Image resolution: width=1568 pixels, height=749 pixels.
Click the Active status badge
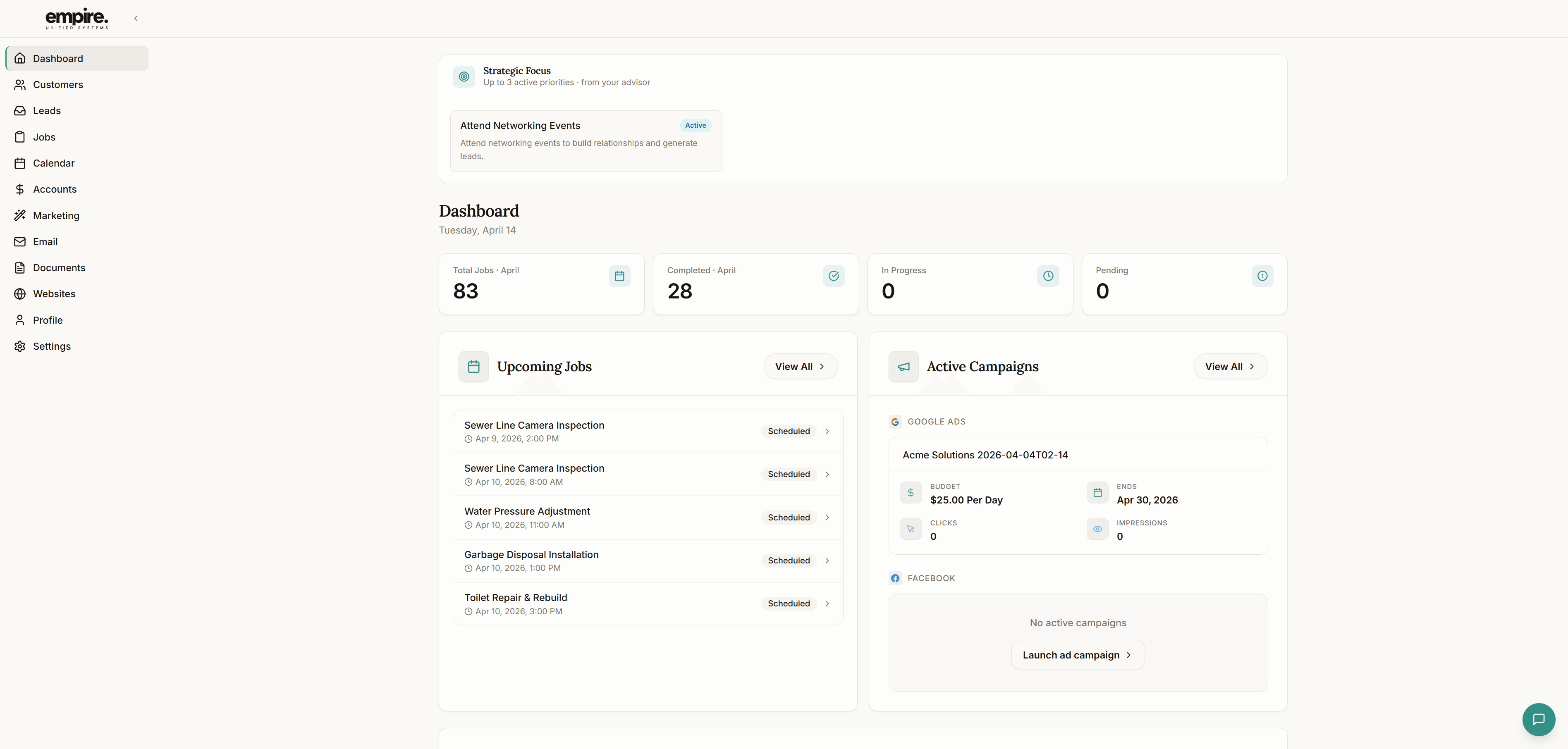[696, 125]
